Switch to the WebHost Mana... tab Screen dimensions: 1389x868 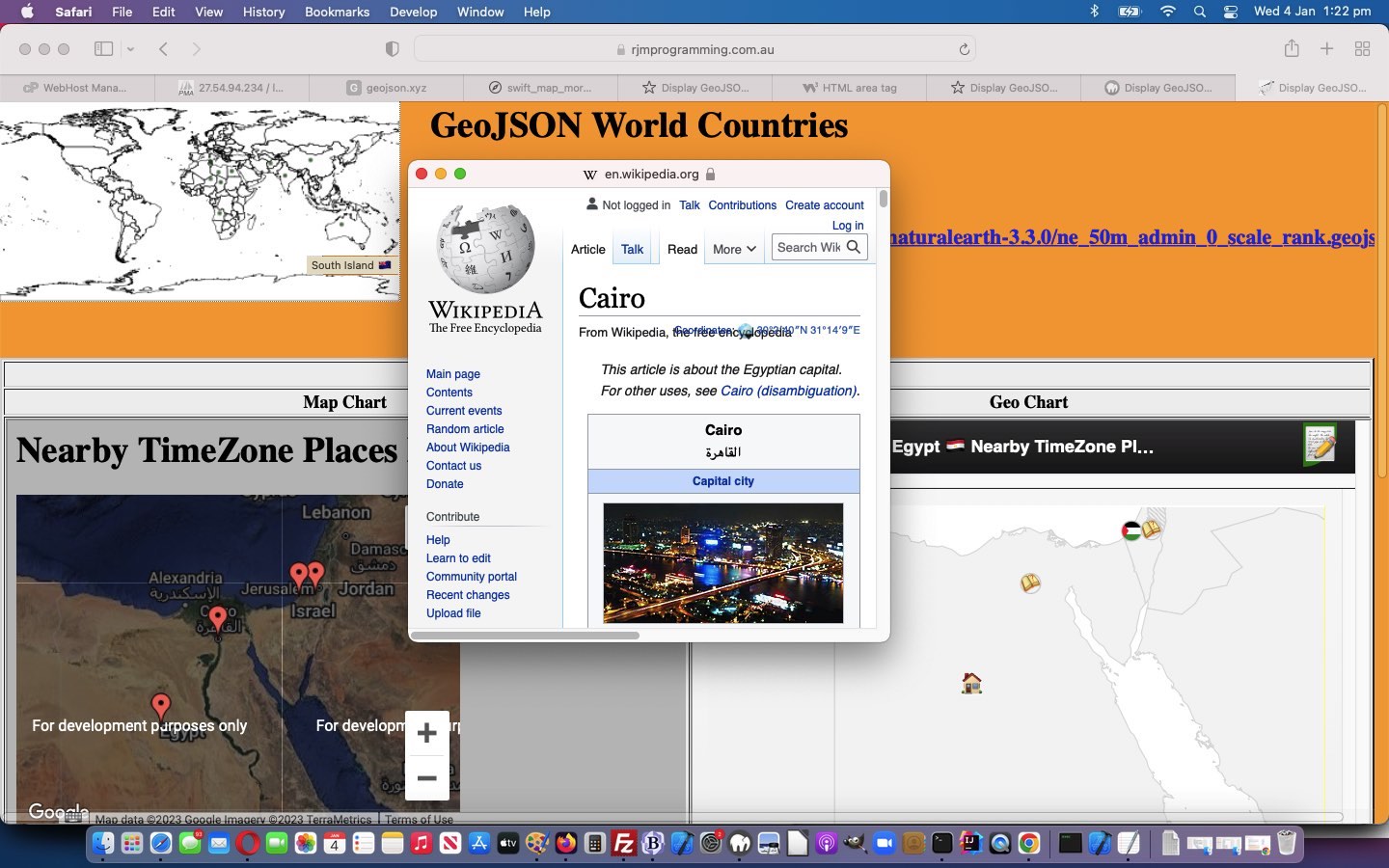(77, 88)
